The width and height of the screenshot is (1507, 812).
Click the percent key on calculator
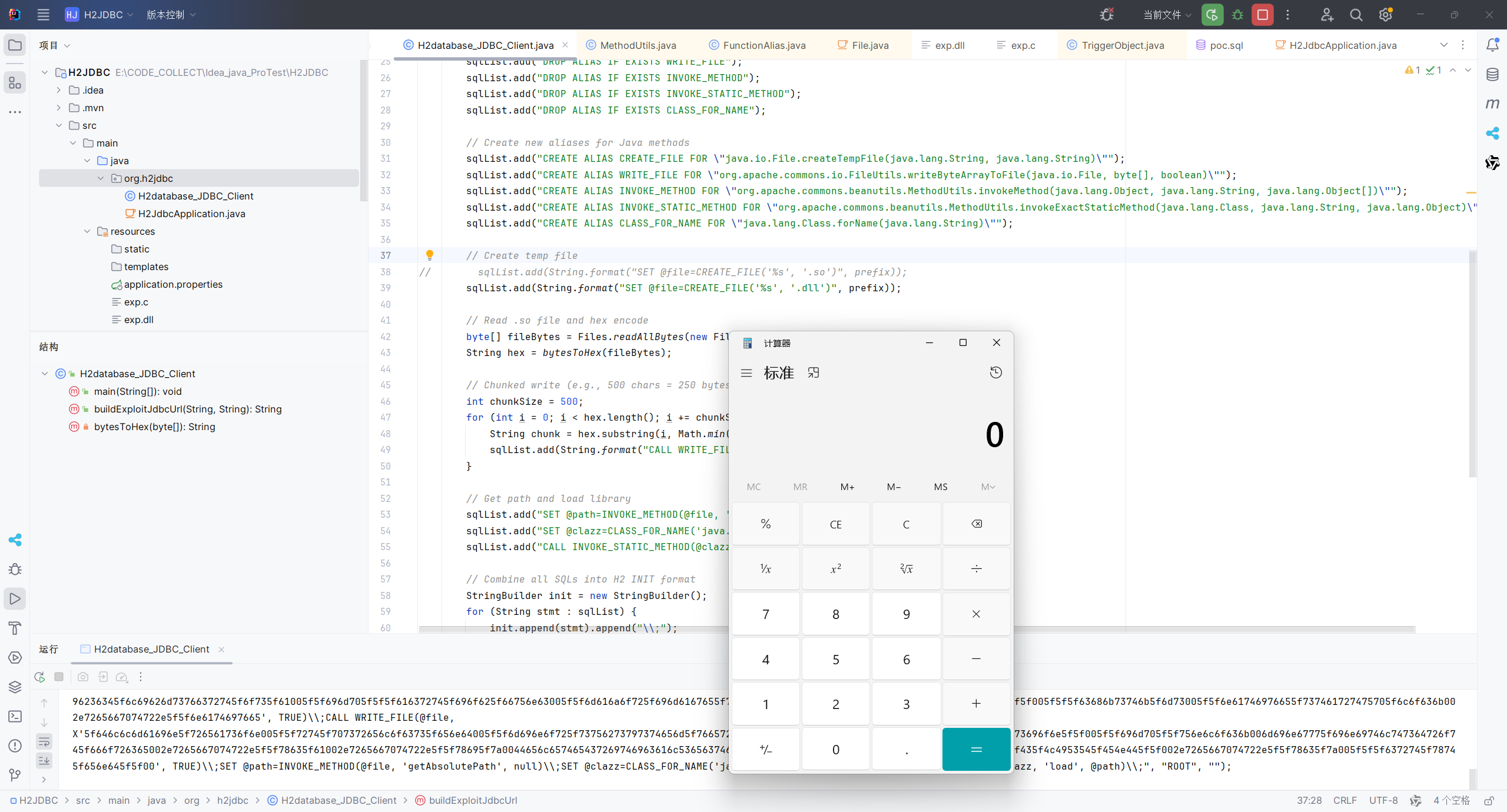(765, 524)
